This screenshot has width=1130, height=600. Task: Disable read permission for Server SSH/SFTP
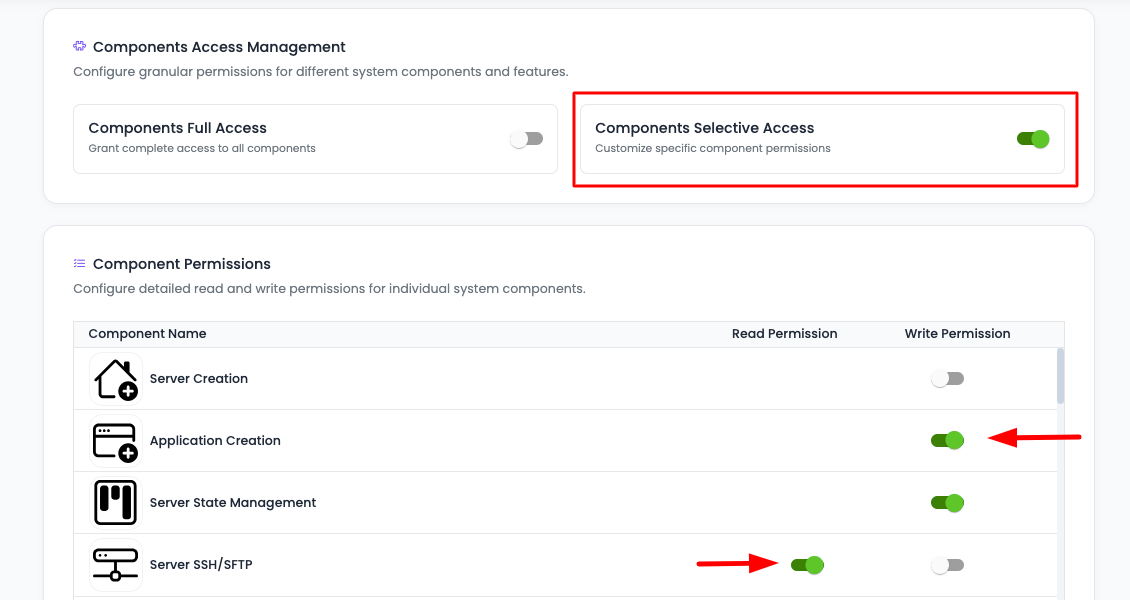click(x=807, y=564)
